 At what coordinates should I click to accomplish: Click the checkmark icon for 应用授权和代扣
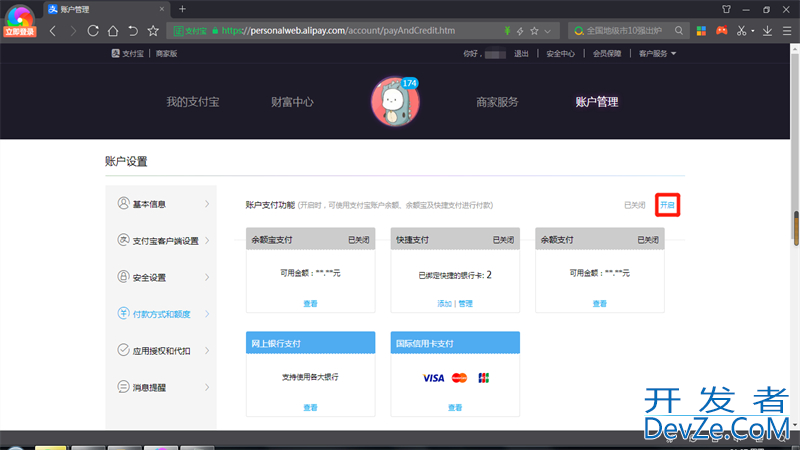[x=123, y=349]
